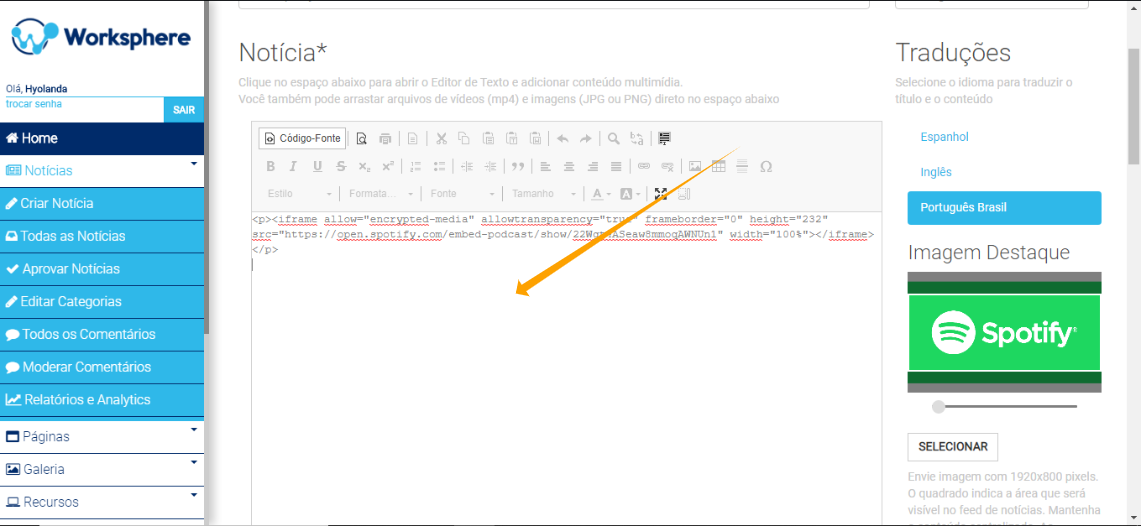This screenshot has height=526, width=1141.
Task: Insert a bulleted list
Action: point(439,167)
